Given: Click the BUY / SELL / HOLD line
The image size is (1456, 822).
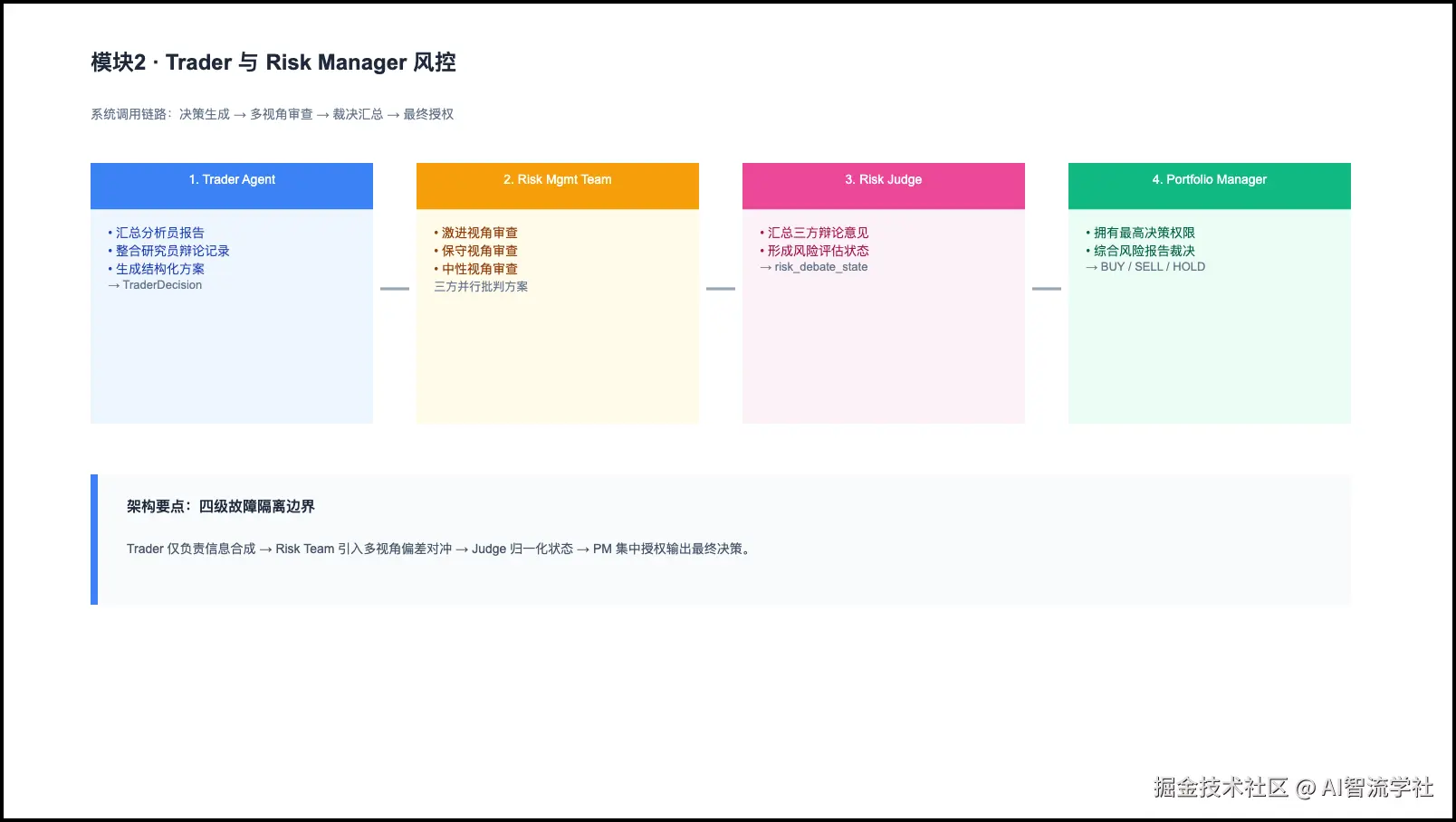Looking at the screenshot, I should pyautogui.click(x=1145, y=267).
